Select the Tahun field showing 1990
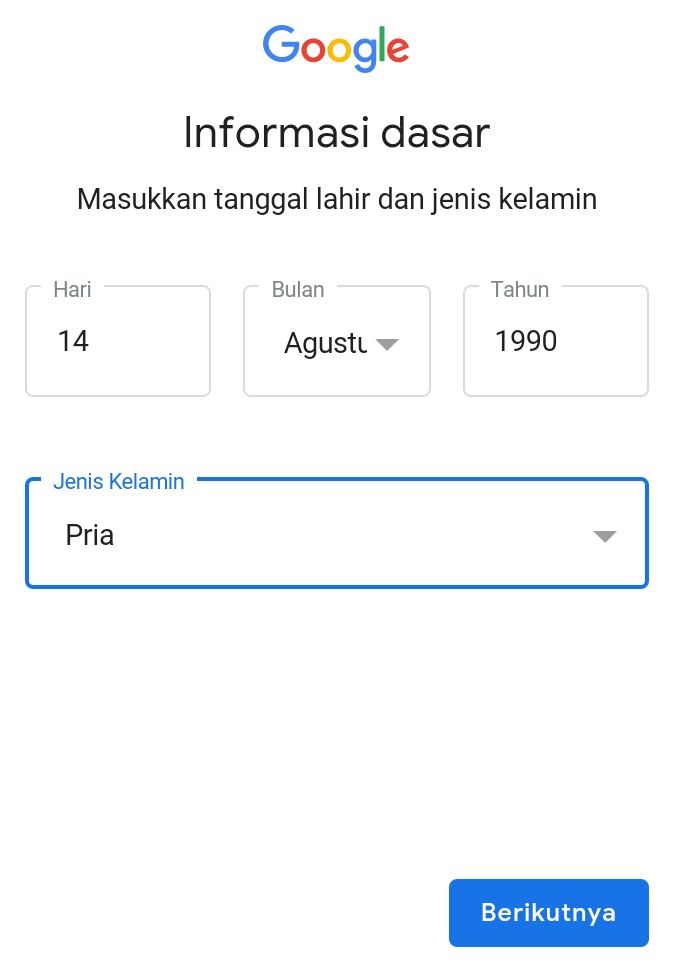The width and height of the screenshot is (673, 975). coord(555,341)
